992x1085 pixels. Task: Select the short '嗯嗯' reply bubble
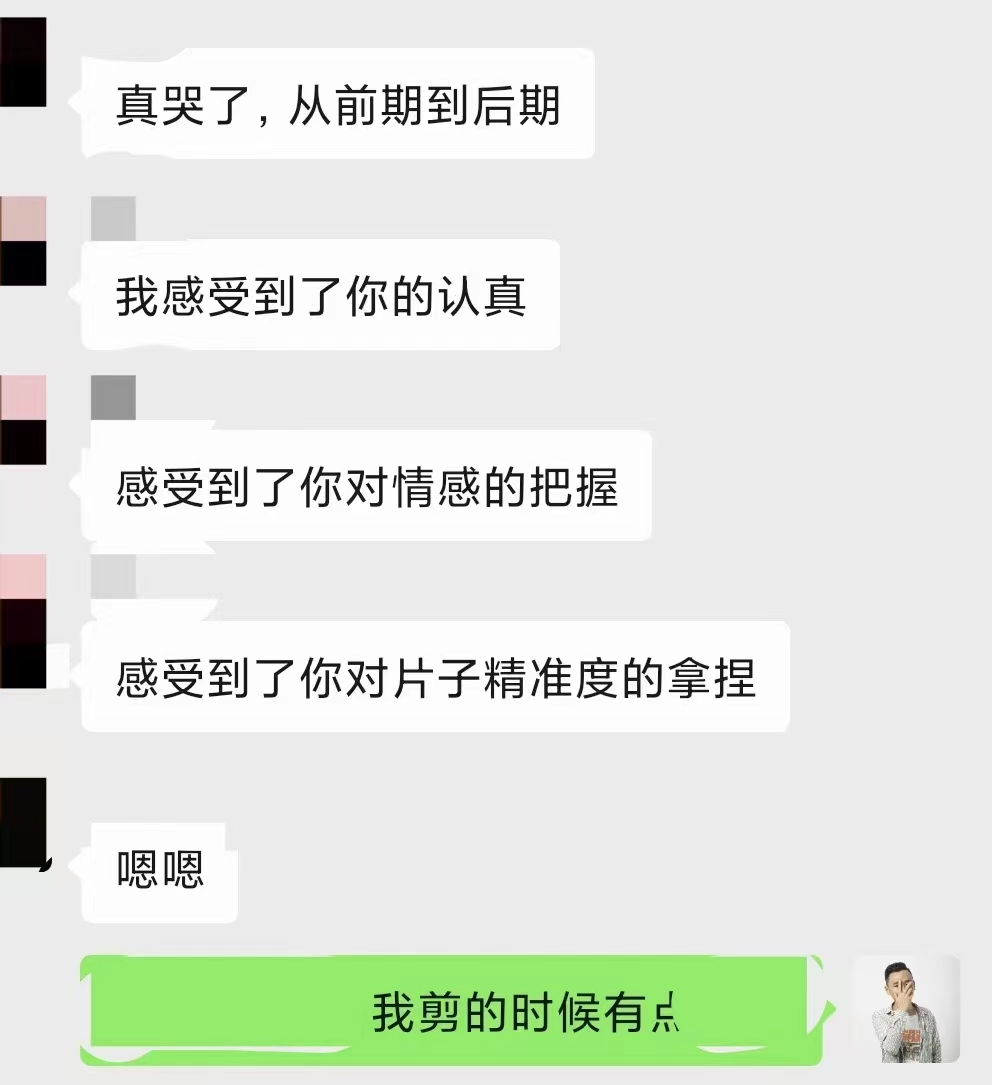[159, 872]
